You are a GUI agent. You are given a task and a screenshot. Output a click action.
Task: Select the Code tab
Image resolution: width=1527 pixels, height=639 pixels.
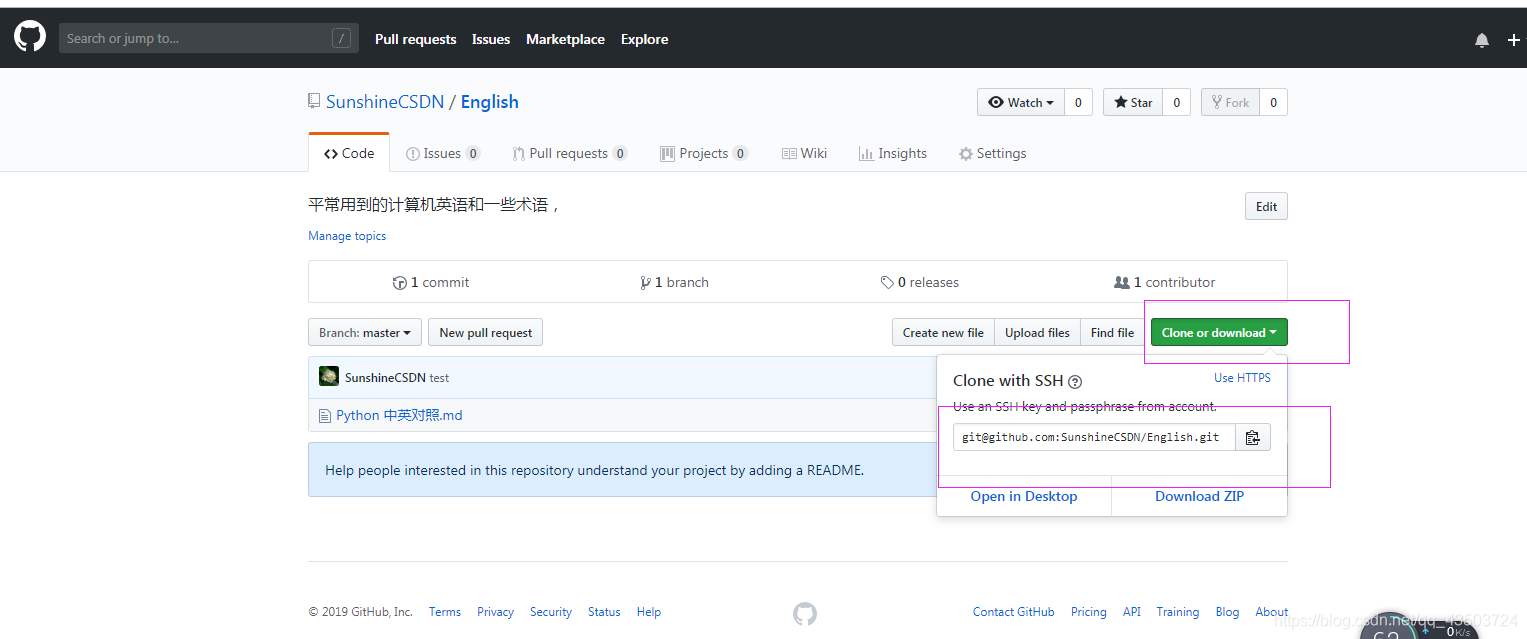349,153
